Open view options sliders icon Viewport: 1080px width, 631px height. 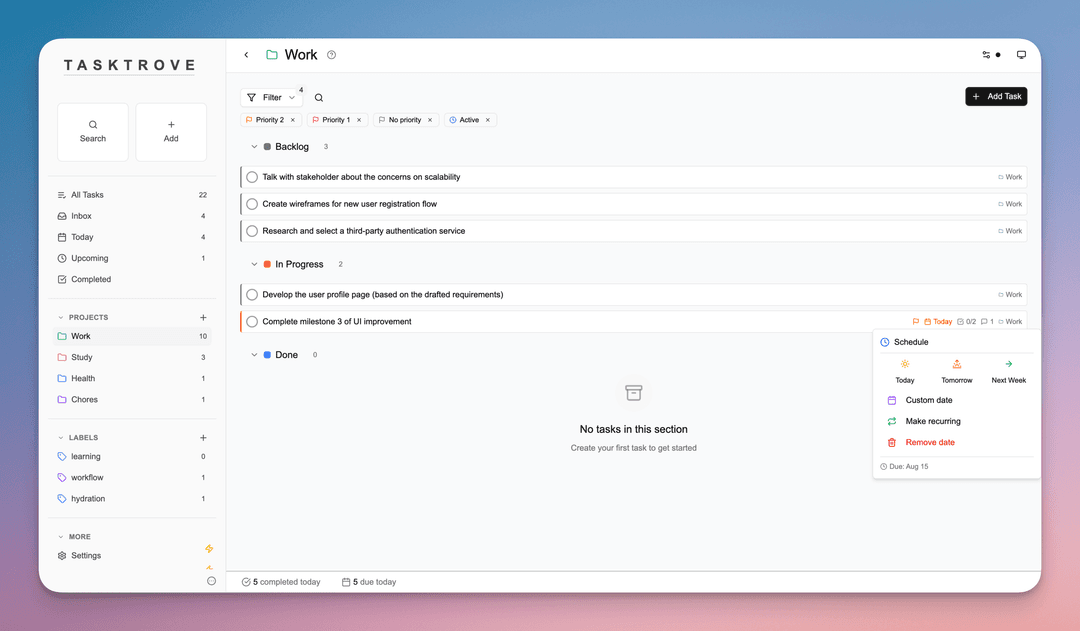click(x=986, y=54)
